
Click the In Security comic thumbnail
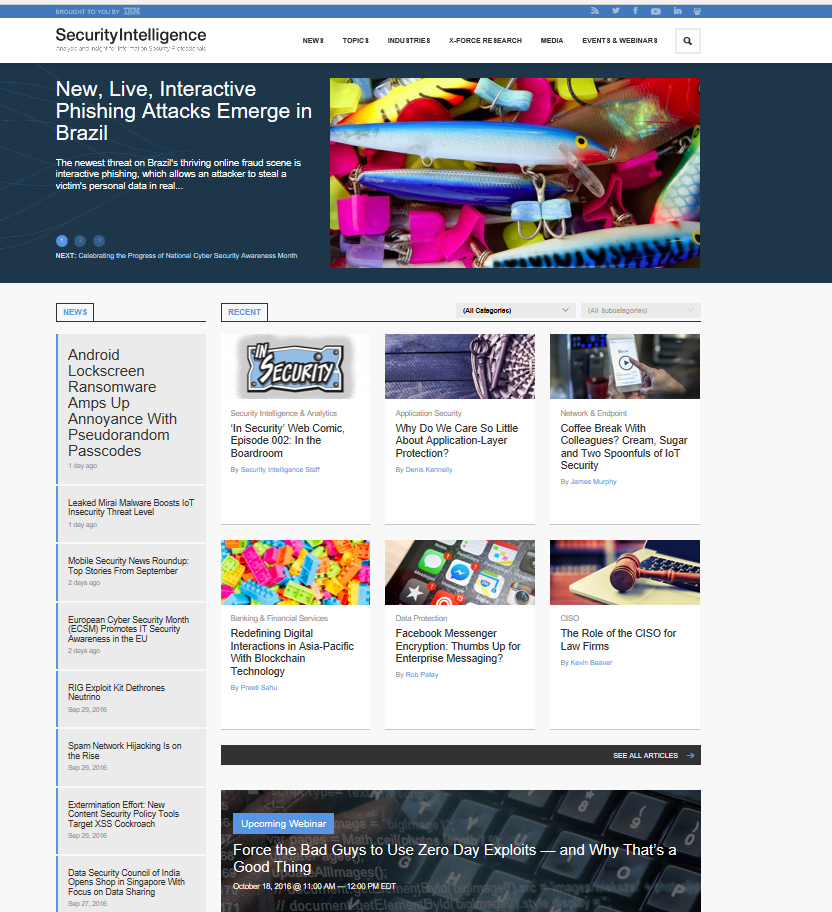pyautogui.click(x=296, y=366)
